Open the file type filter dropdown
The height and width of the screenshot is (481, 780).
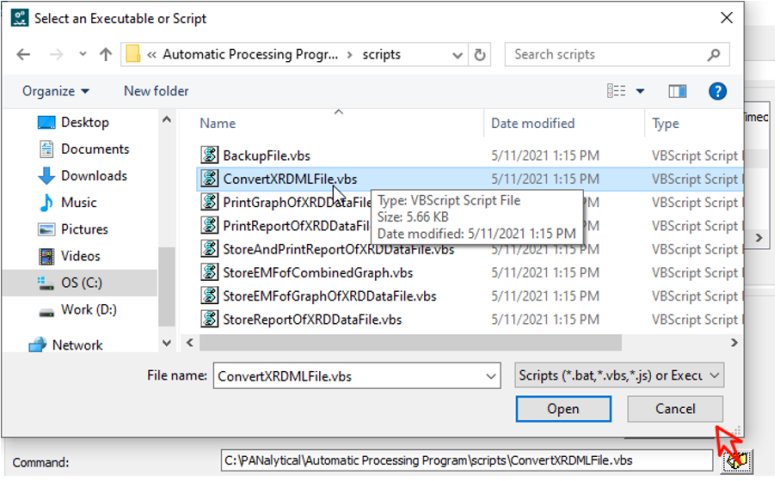(619, 376)
